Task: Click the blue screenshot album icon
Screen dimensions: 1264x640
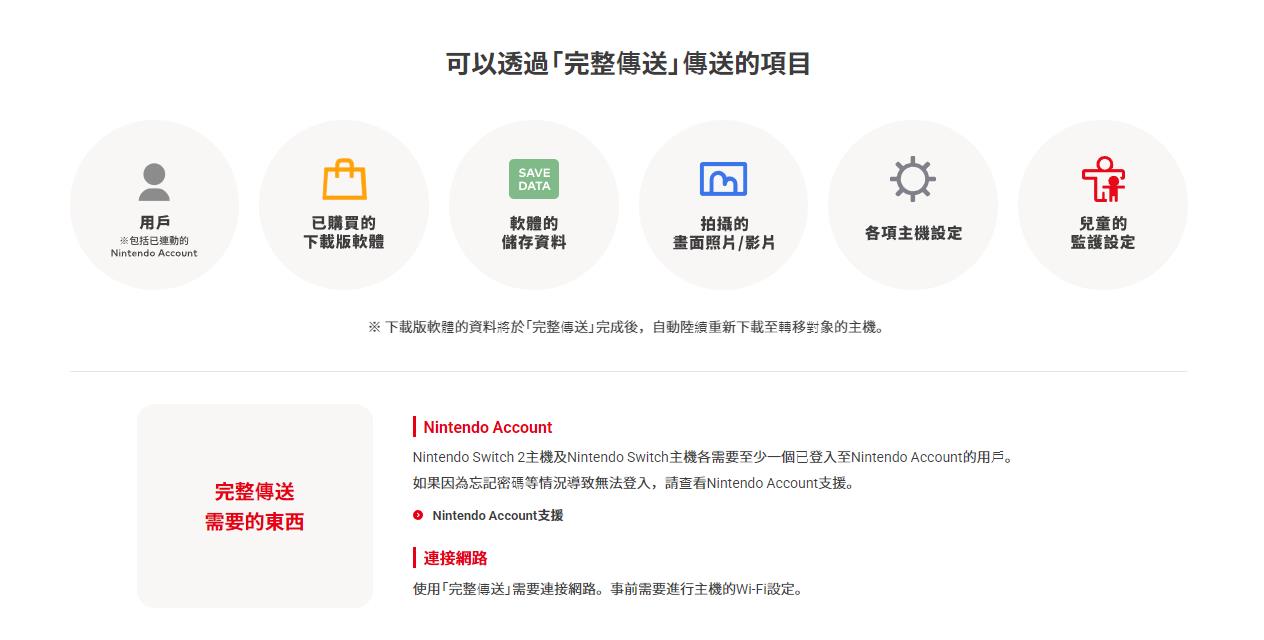Action: [723, 179]
